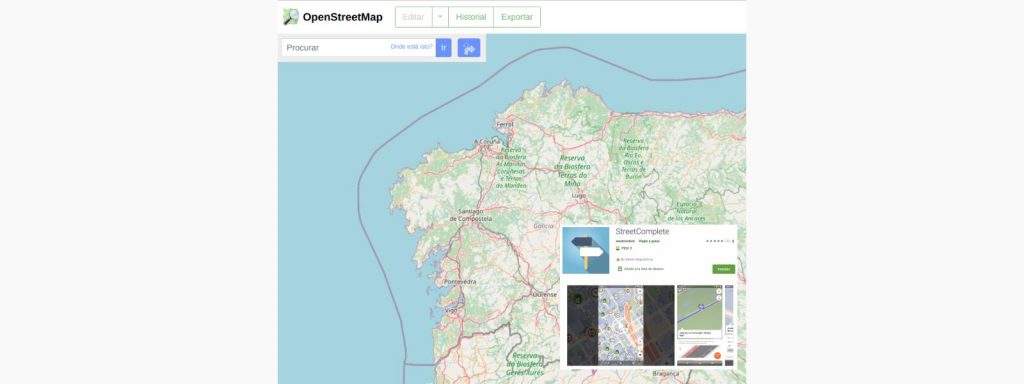Click the Ir search button

pyautogui.click(x=443, y=48)
